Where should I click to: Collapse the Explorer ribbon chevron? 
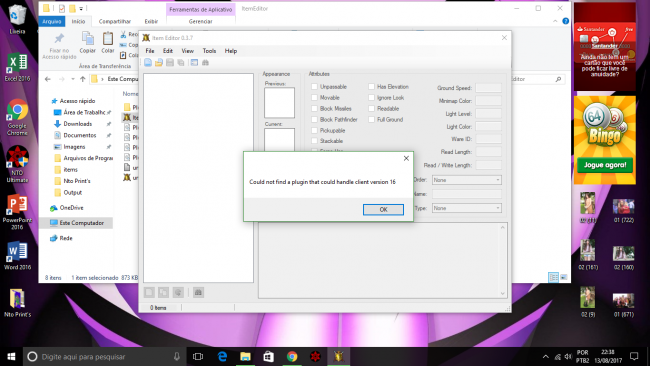coord(555,21)
